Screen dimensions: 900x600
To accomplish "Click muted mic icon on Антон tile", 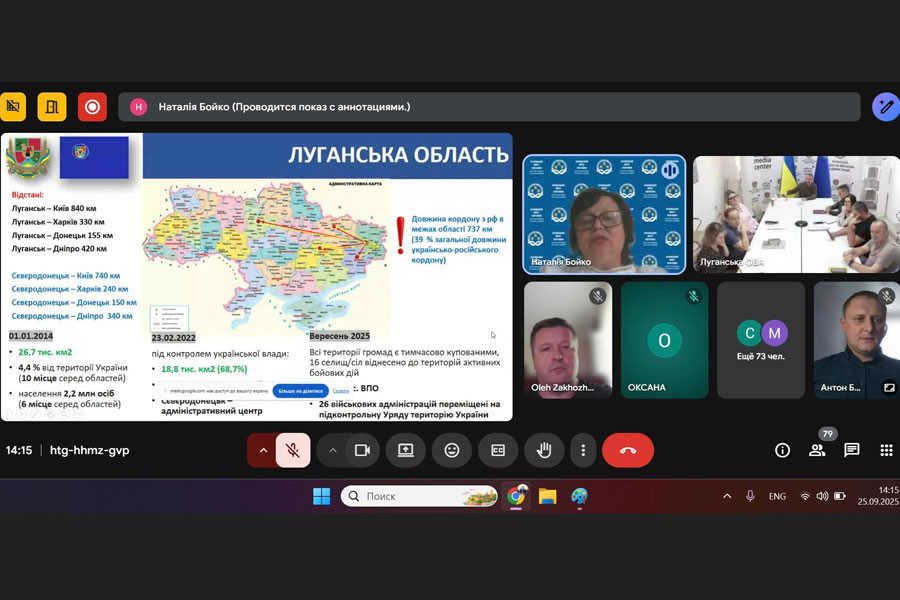I will 887,296.
